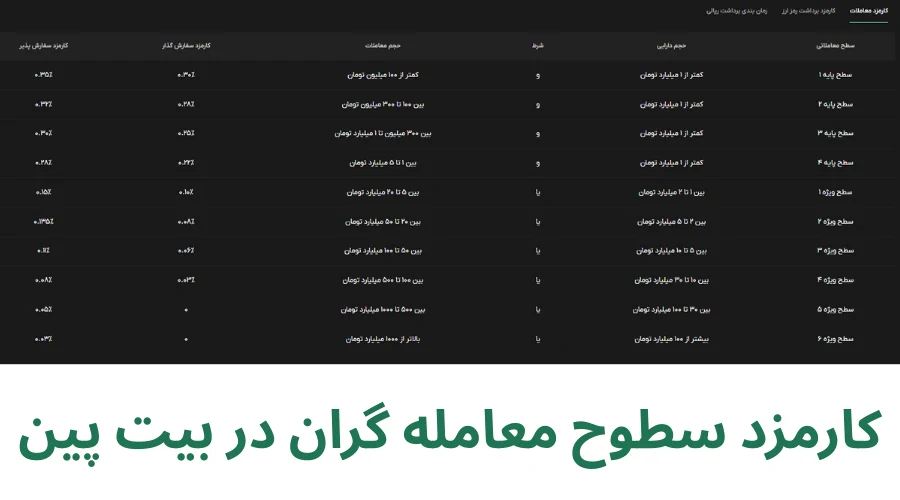Click taker fee ۰.۰۵٪ in سطح ویژه ۵ row

tap(44, 309)
